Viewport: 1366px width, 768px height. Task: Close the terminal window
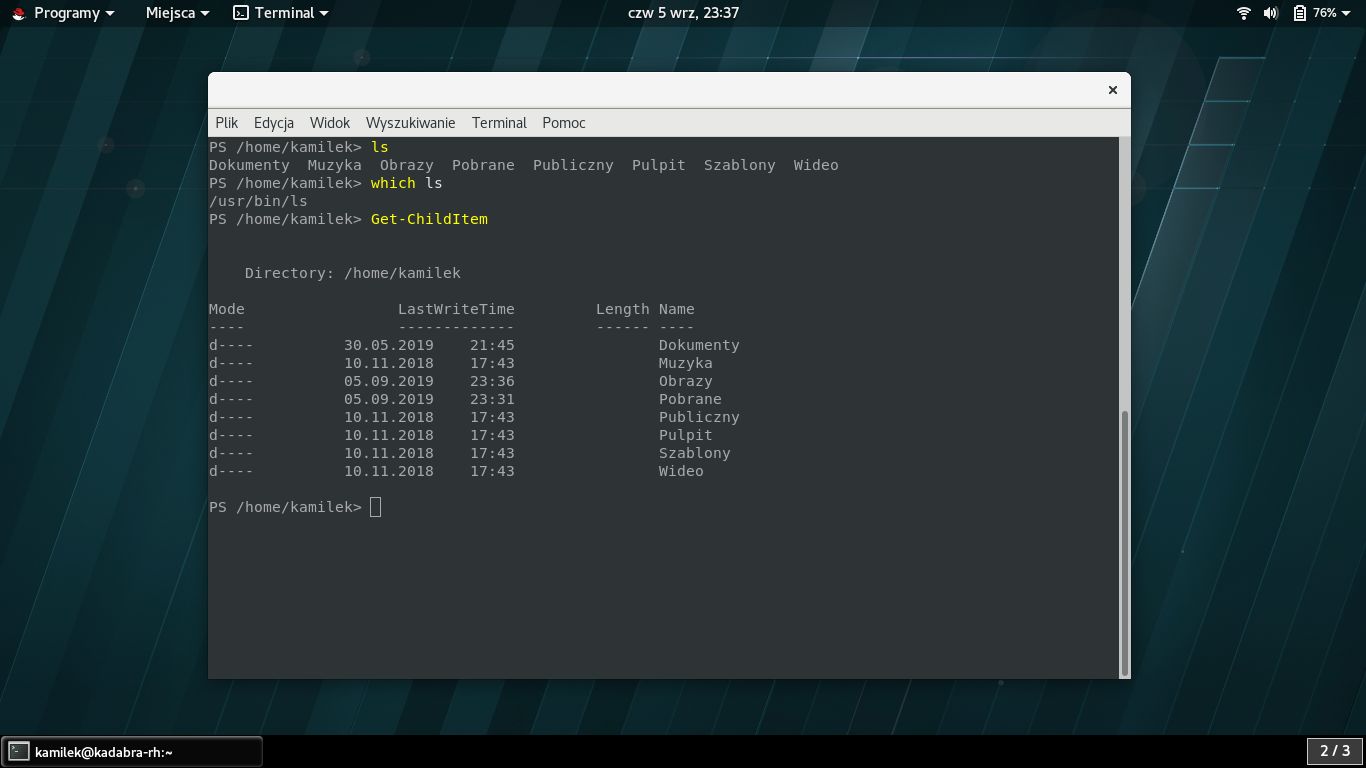tap(1112, 90)
